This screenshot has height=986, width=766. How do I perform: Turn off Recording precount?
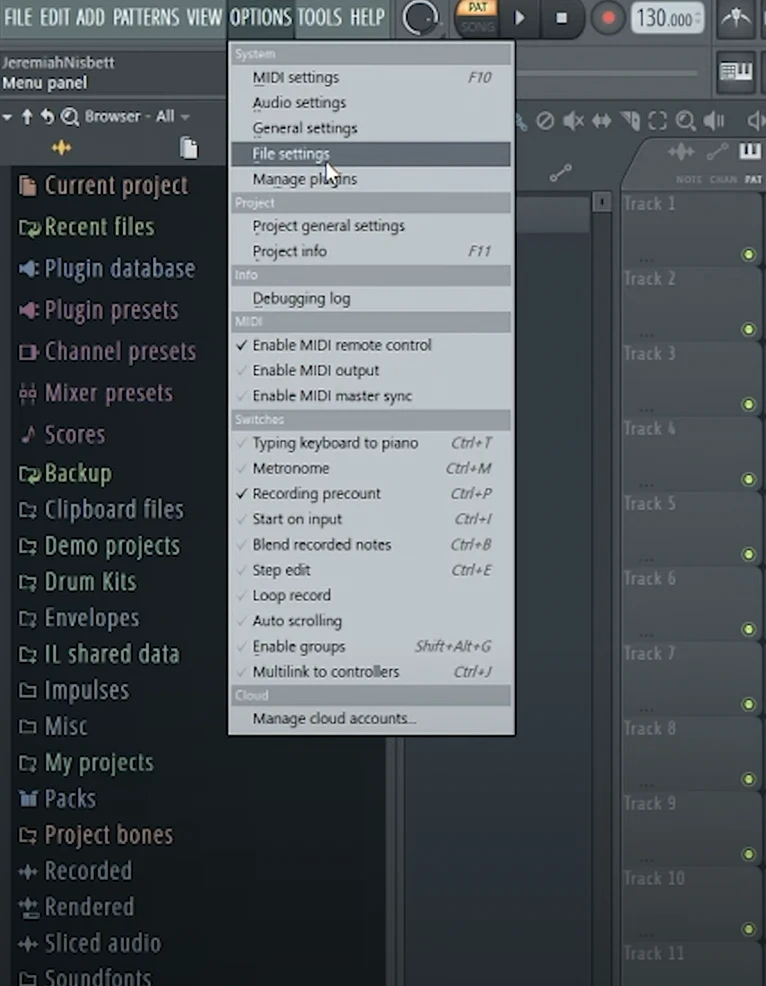coord(317,493)
